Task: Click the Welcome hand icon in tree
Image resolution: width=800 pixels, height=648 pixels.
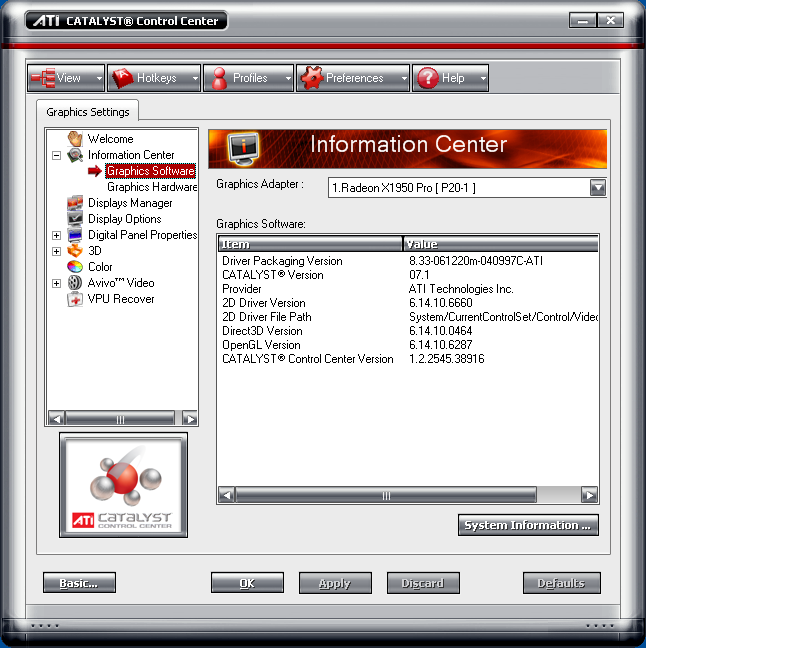Action: click(75, 139)
